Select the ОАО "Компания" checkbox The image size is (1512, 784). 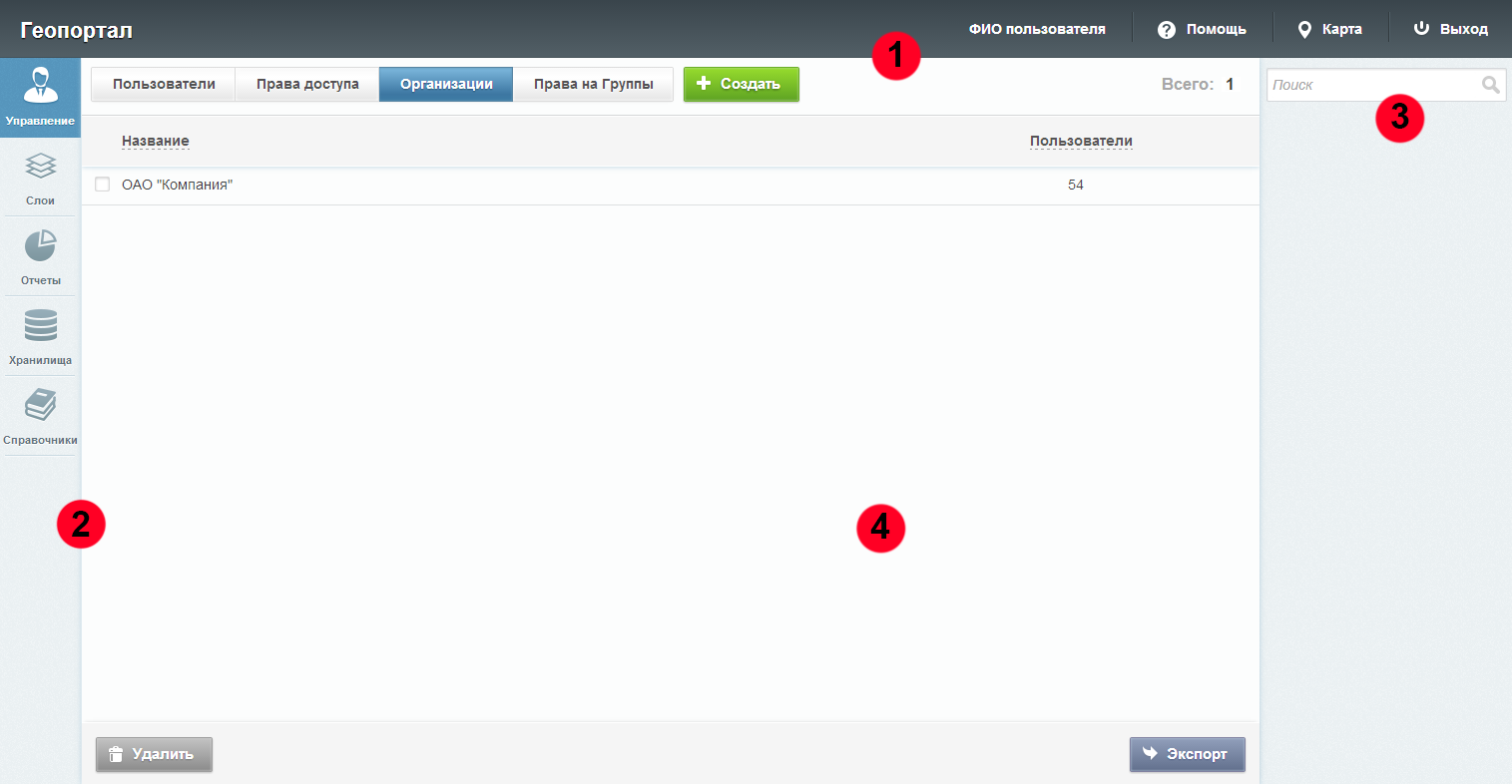coord(102,185)
